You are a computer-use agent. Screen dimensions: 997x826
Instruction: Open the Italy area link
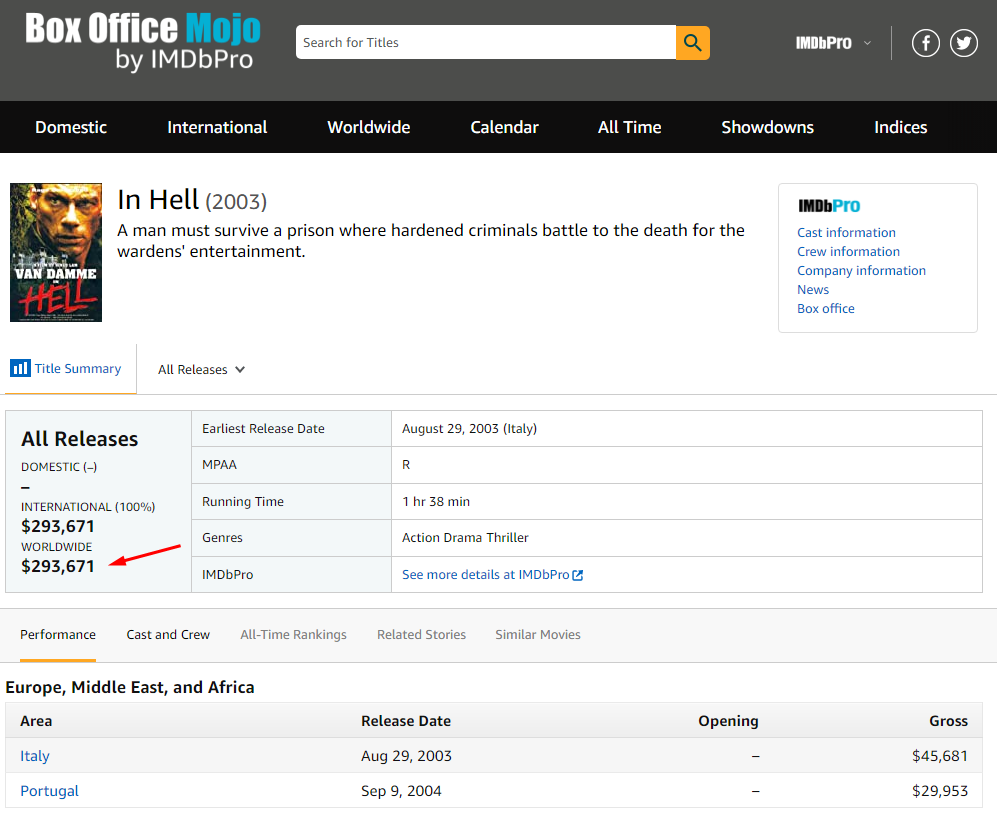35,756
